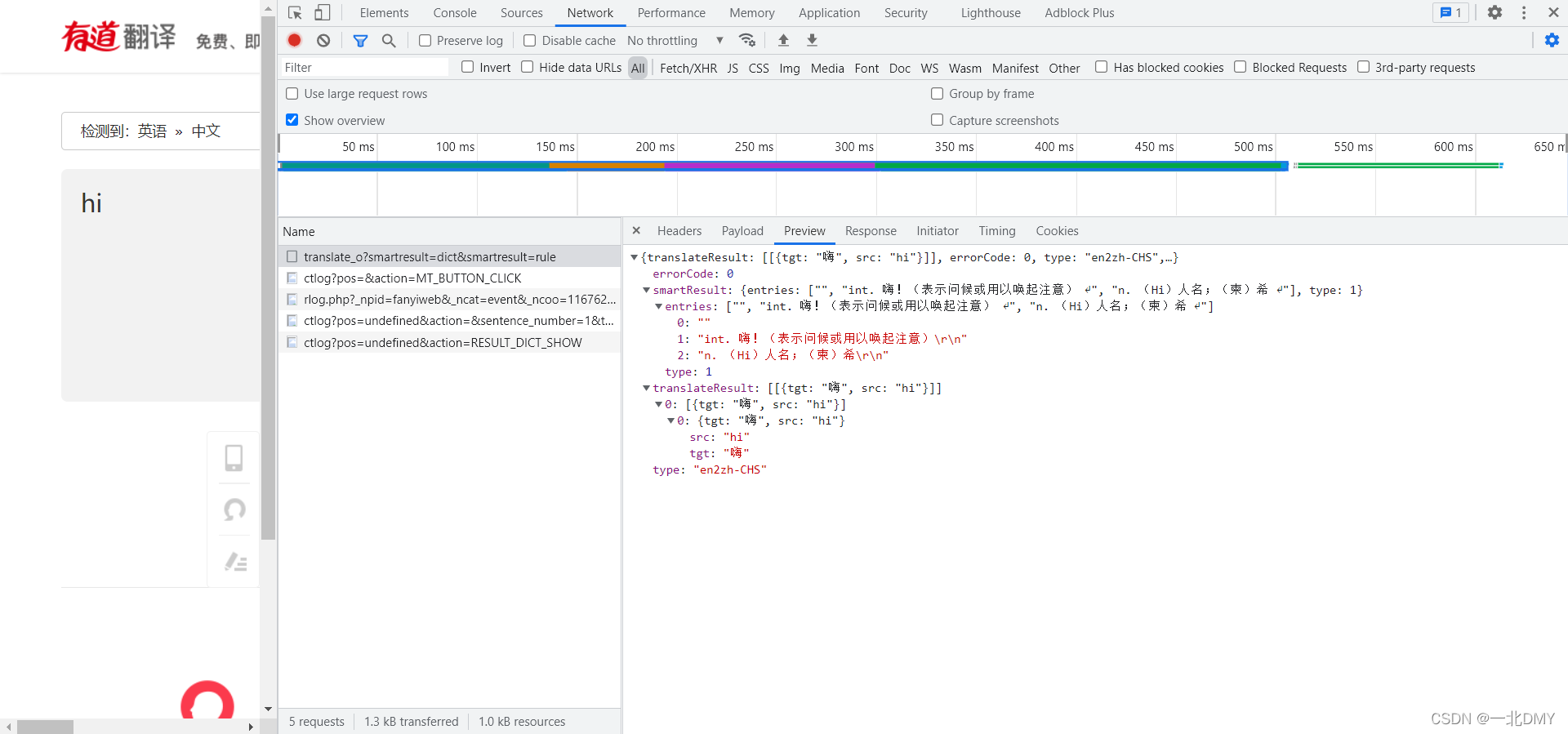Screen dimensions: 1568x734
Task: Collapse the entries array node
Action: 658,306
